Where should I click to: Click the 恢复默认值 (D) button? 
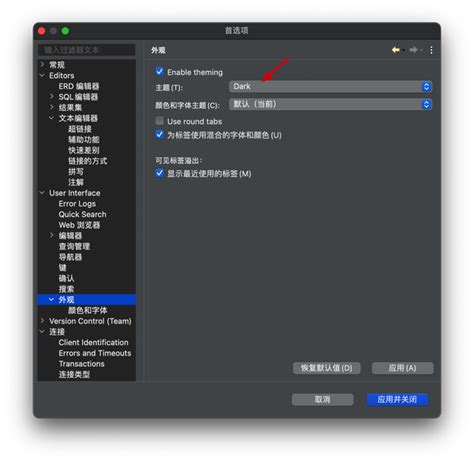pos(326,368)
